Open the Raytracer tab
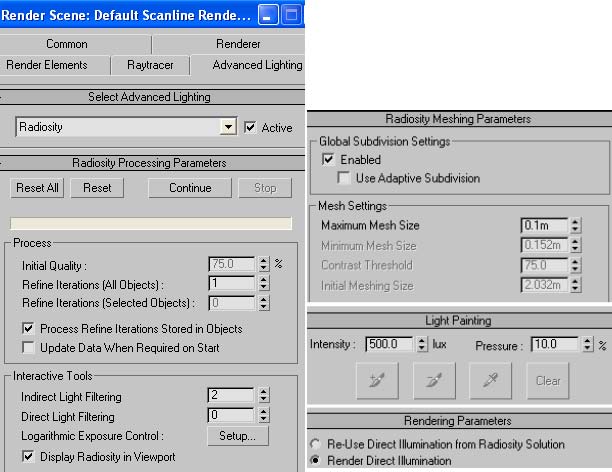This screenshot has height=472, width=612. pyautogui.click(x=150, y=65)
